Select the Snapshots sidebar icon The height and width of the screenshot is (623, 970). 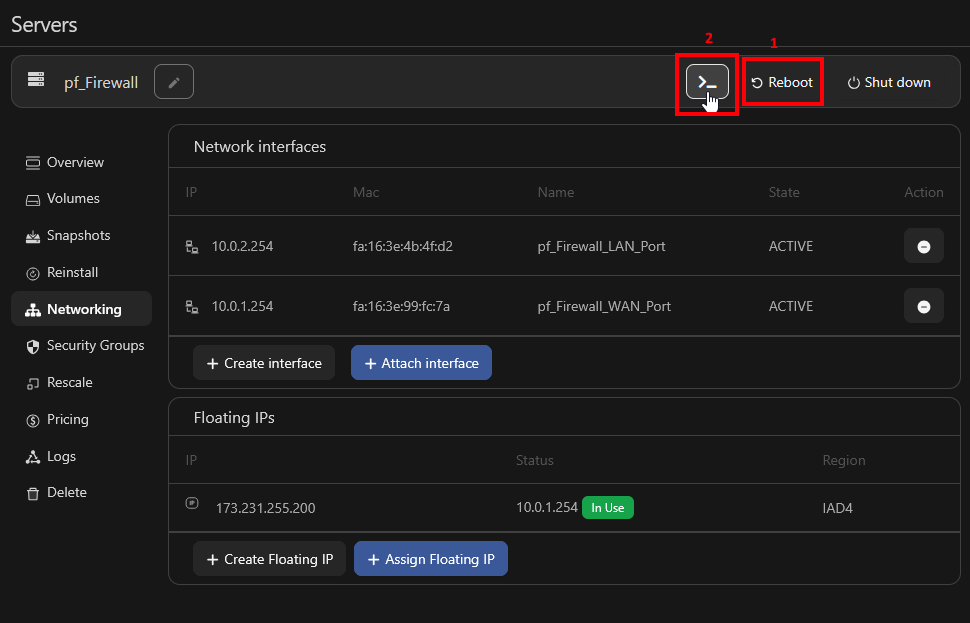[x=31, y=235]
